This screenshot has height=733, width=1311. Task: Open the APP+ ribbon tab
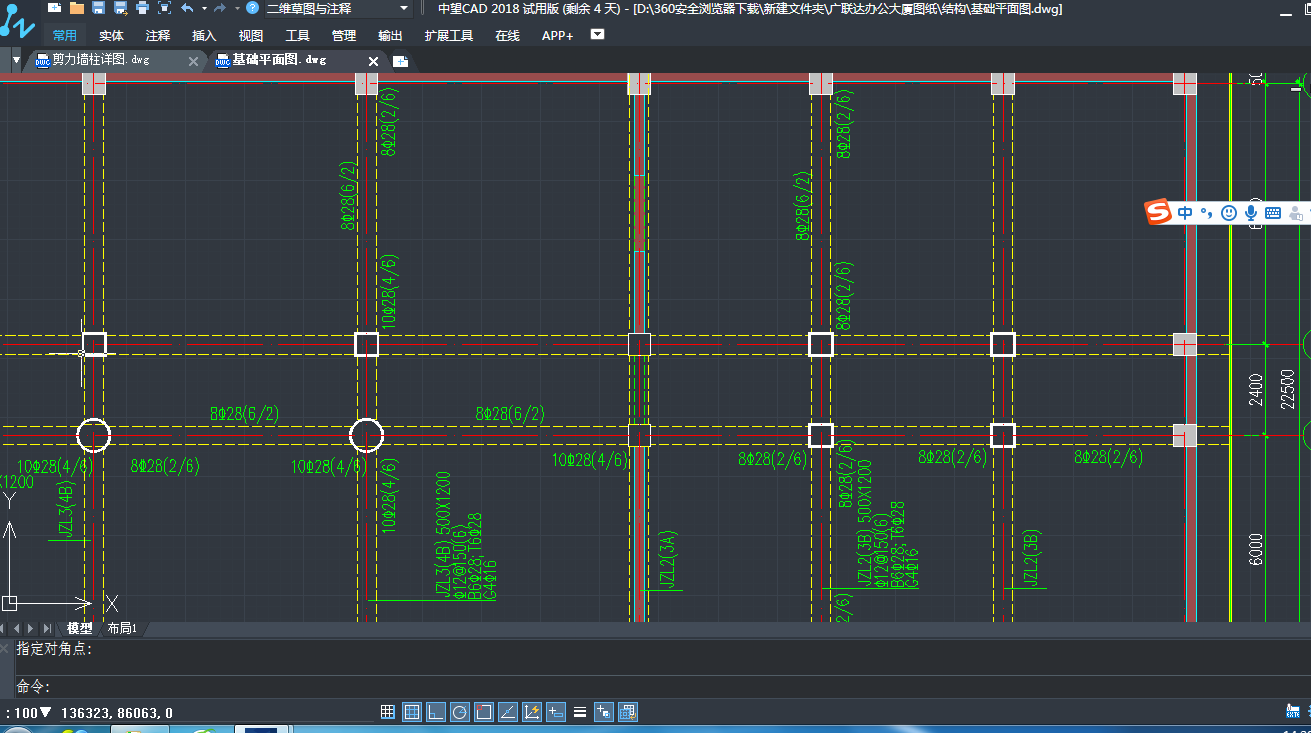[x=557, y=35]
